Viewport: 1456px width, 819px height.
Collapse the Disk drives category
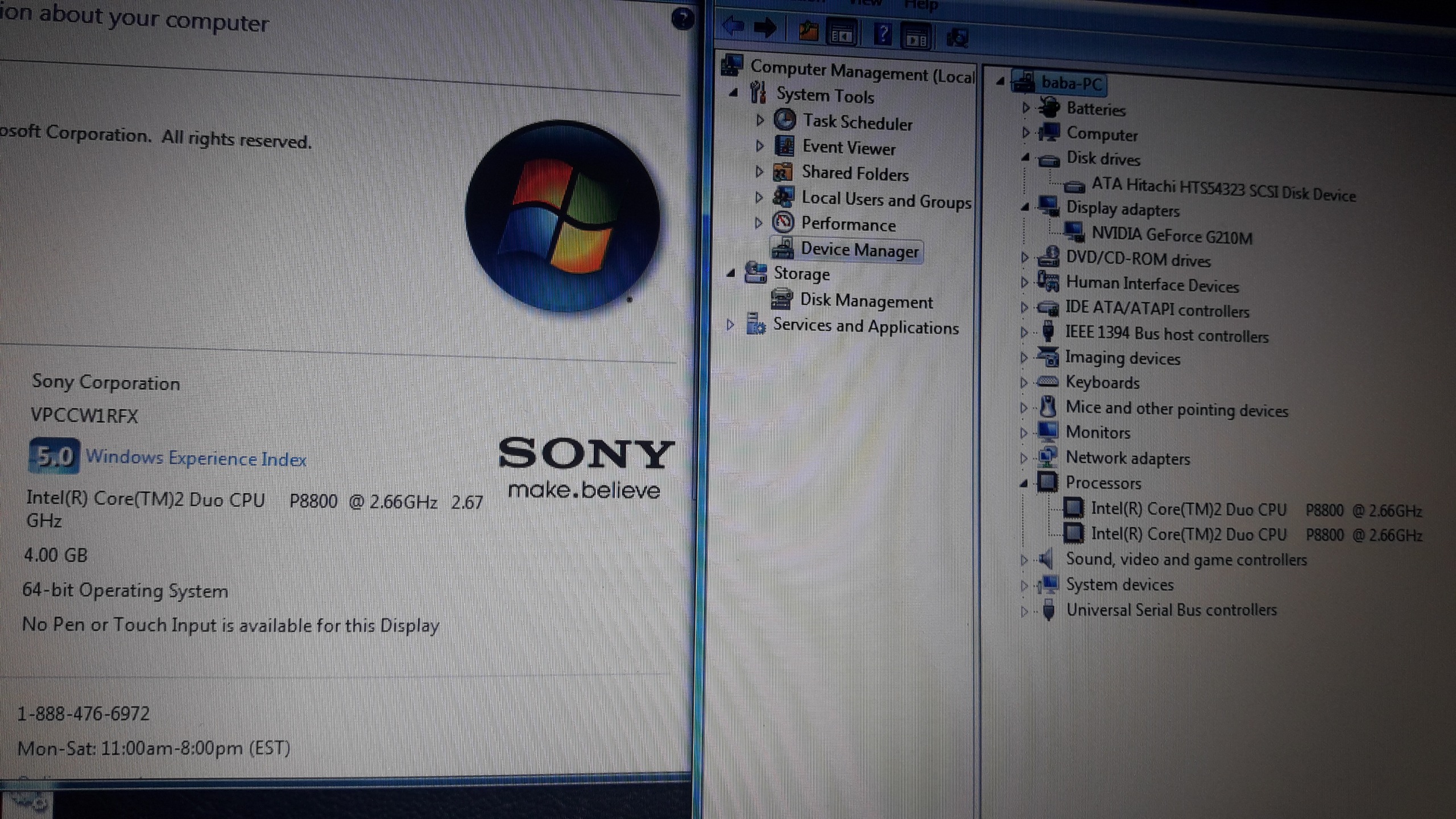click(1025, 158)
